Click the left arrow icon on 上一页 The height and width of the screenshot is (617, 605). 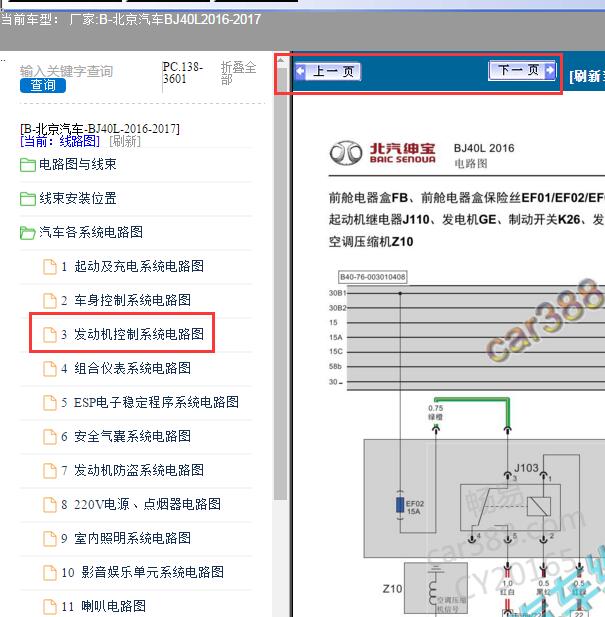coord(301,71)
